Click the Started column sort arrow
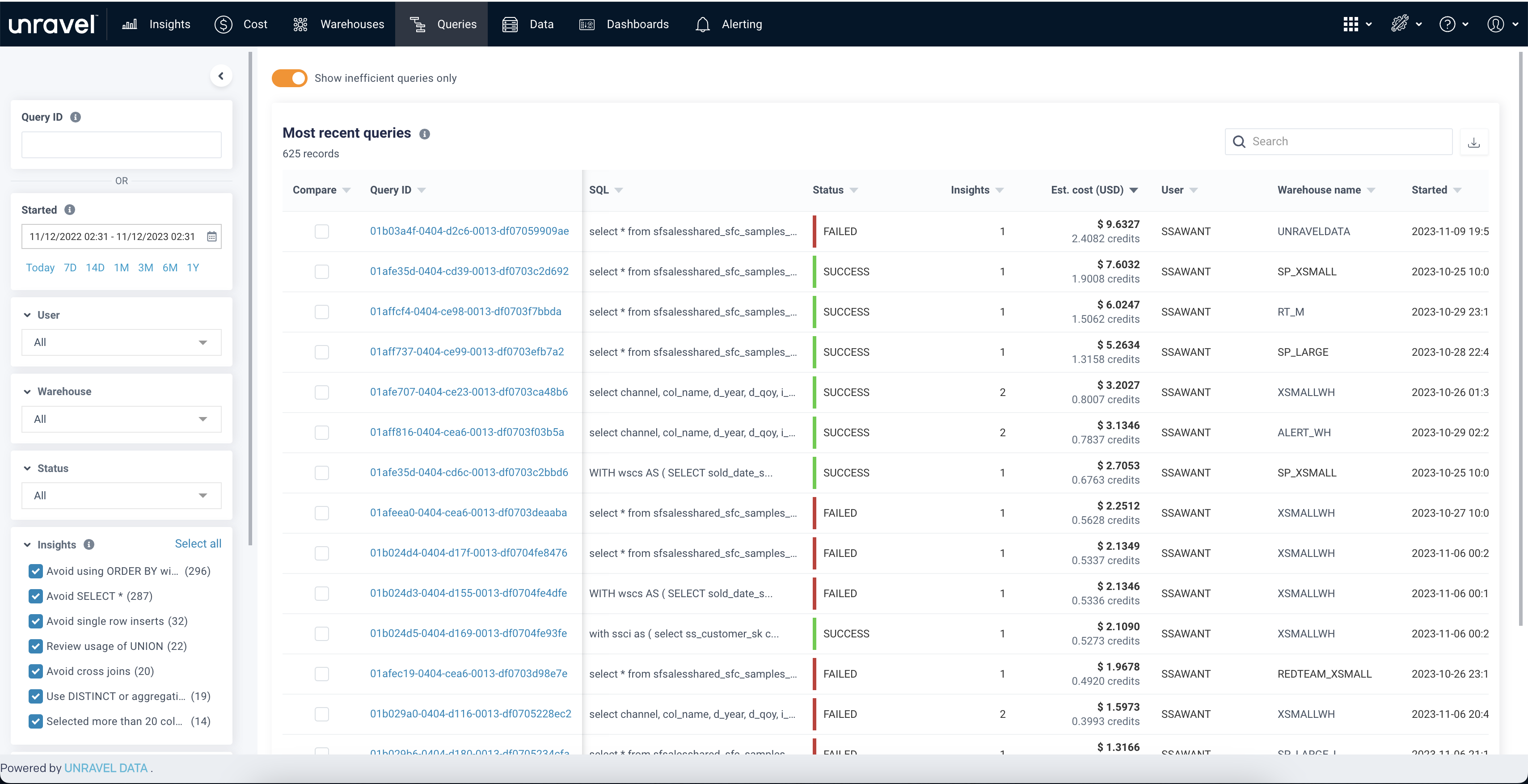 pyautogui.click(x=1457, y=190)
